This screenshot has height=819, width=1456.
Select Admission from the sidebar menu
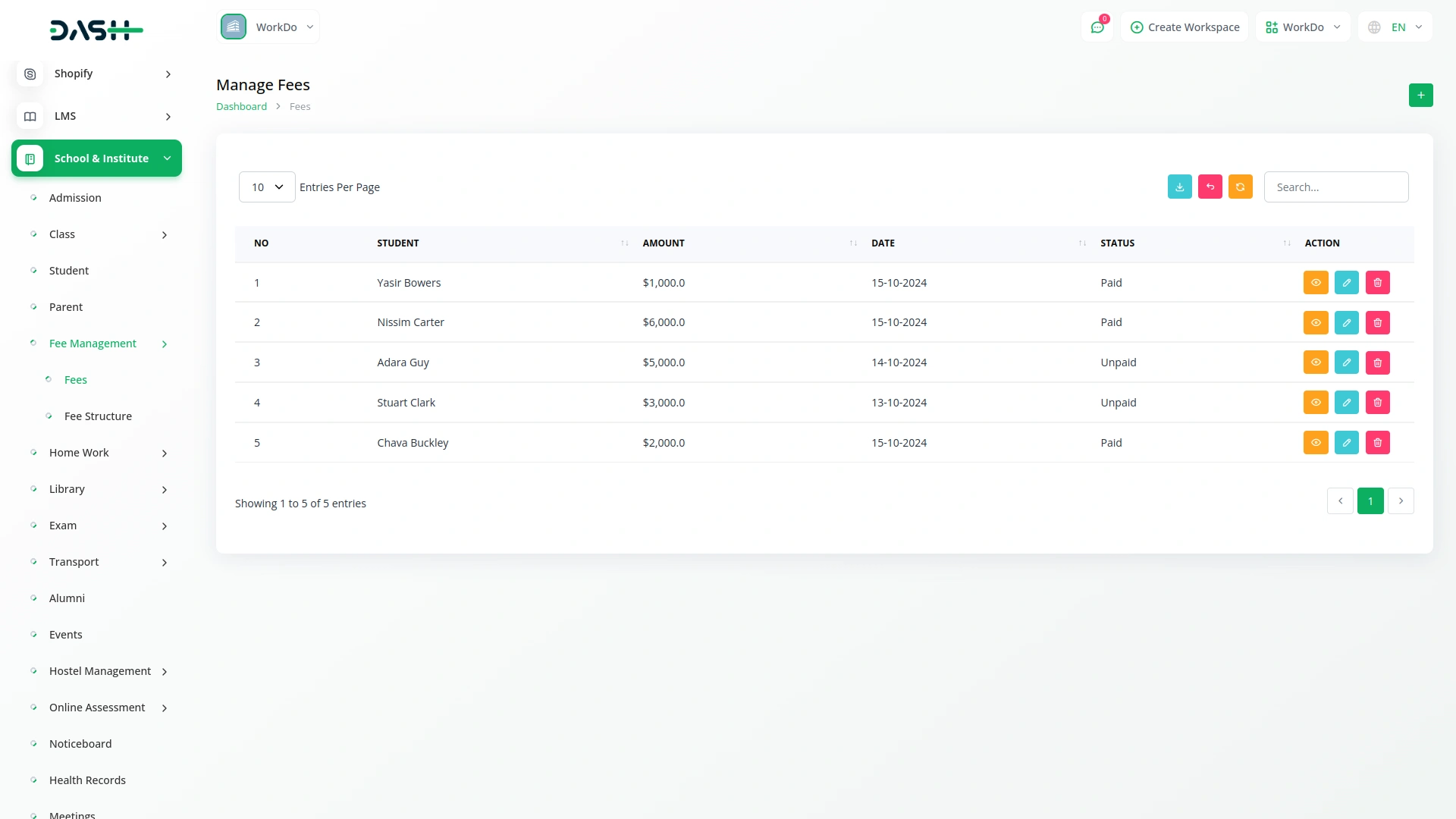[75, 198]
